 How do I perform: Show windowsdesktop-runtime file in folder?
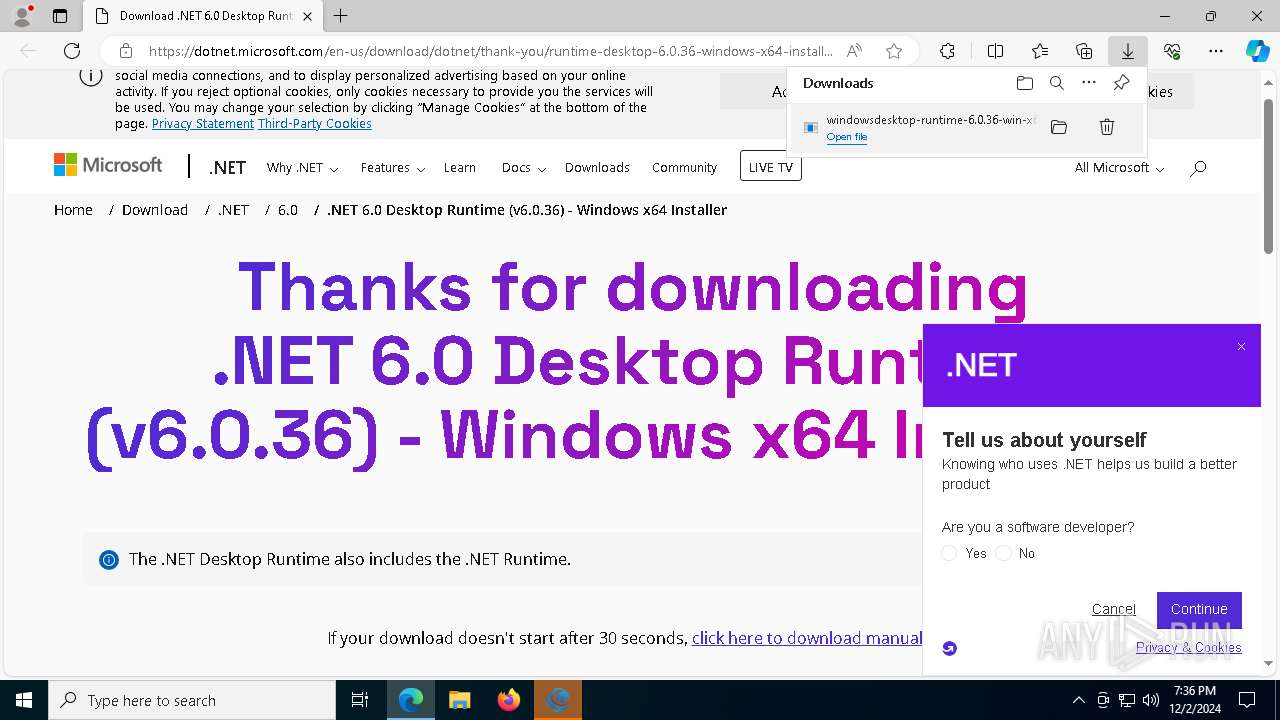pos(1059,127)
